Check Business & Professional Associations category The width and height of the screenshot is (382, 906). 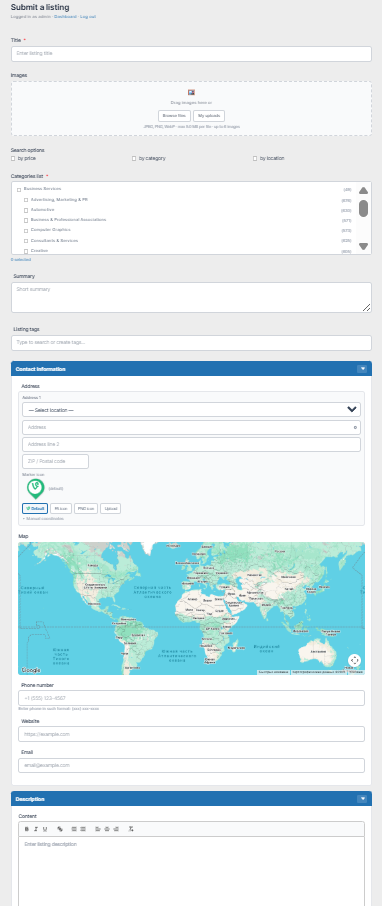26,220
